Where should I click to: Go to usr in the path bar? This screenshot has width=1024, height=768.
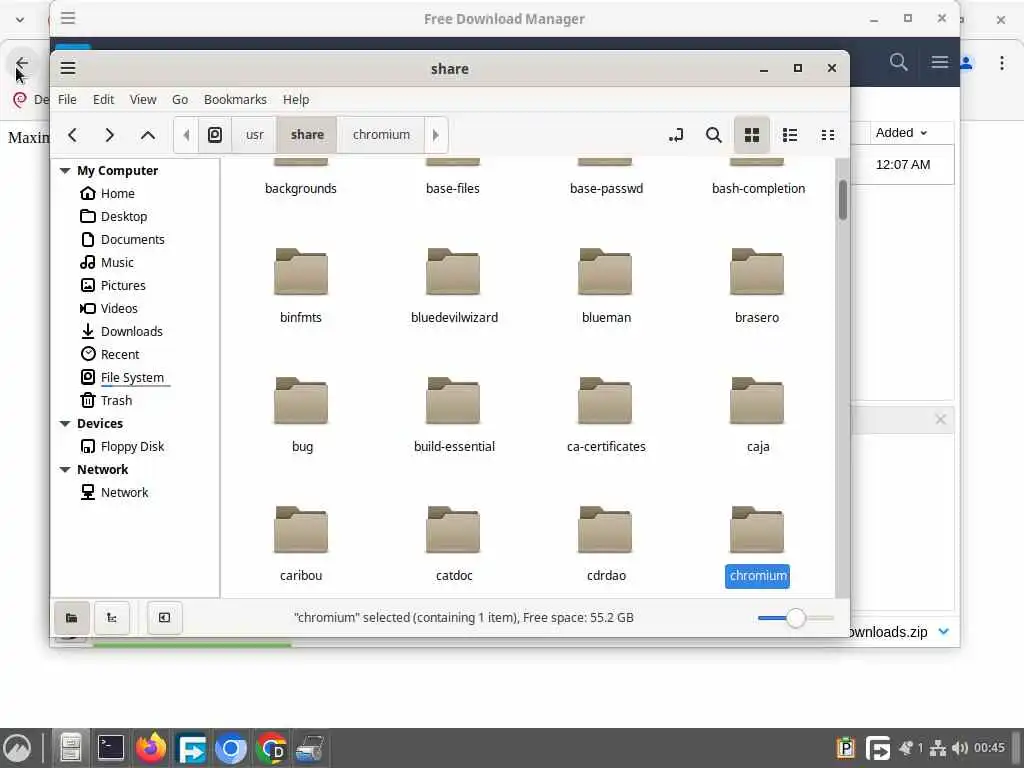pos(254,135)
